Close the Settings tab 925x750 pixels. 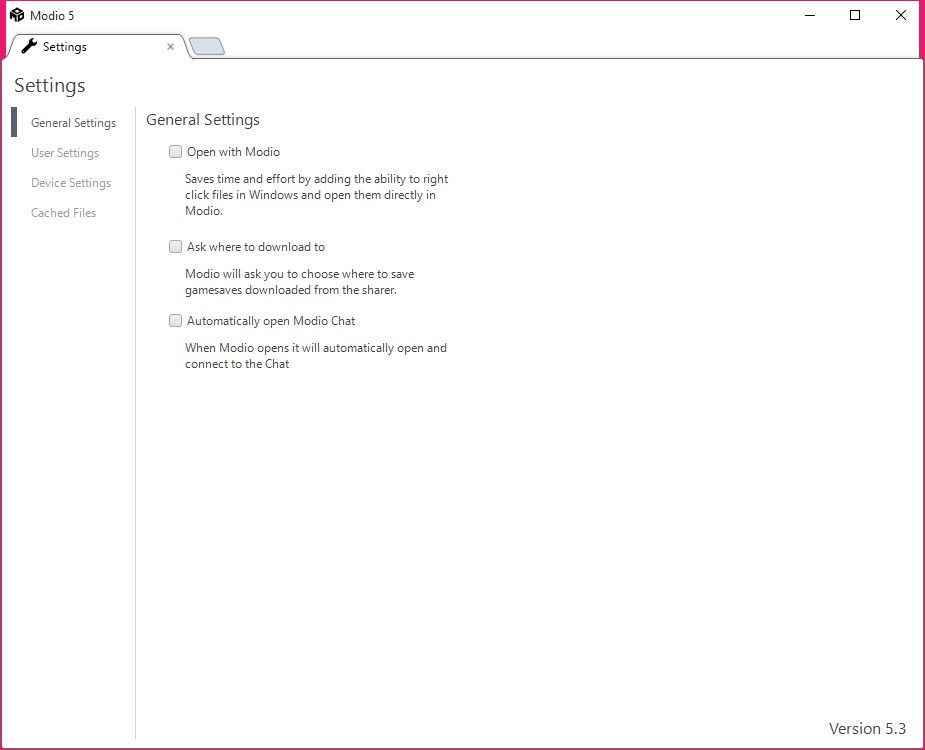(170, 47)
